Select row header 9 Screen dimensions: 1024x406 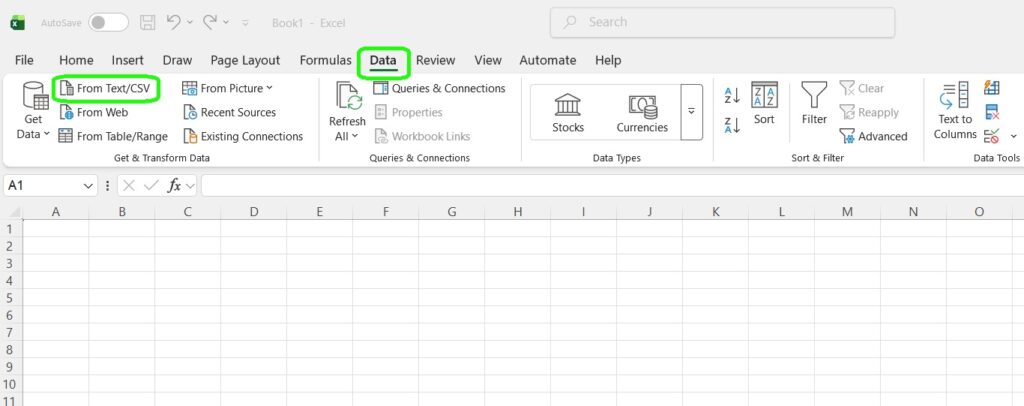click(x=10, y=367)
